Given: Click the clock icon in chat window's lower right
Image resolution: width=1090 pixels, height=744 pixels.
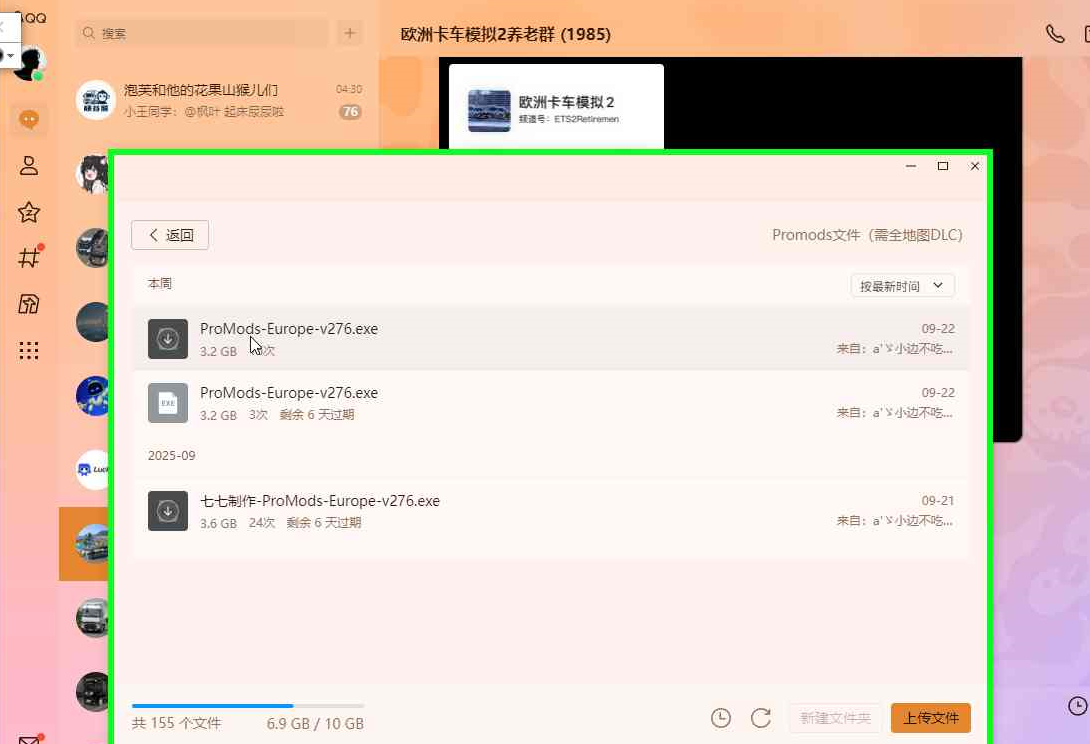Looking at the screenshot, I should [x=1077, y=706].
